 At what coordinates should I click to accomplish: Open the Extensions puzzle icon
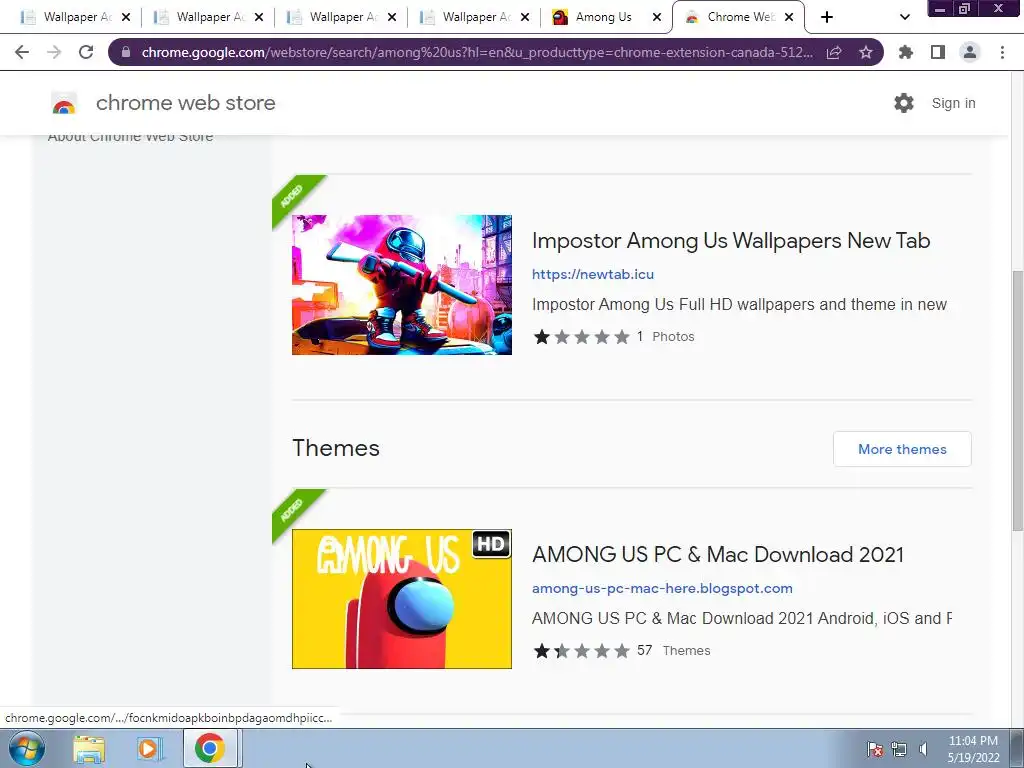906,52
